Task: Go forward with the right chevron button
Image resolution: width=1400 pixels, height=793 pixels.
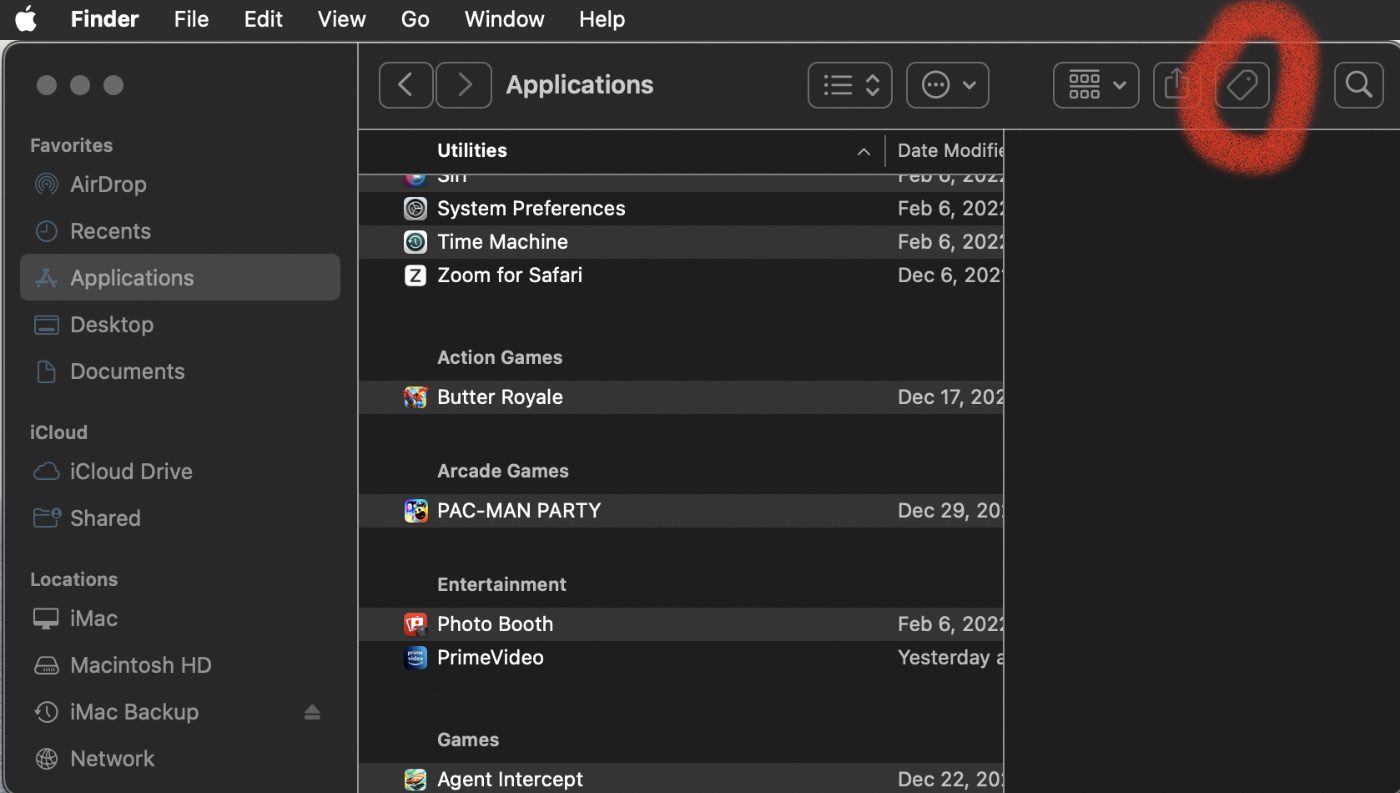Action: [x=464, y=85]
